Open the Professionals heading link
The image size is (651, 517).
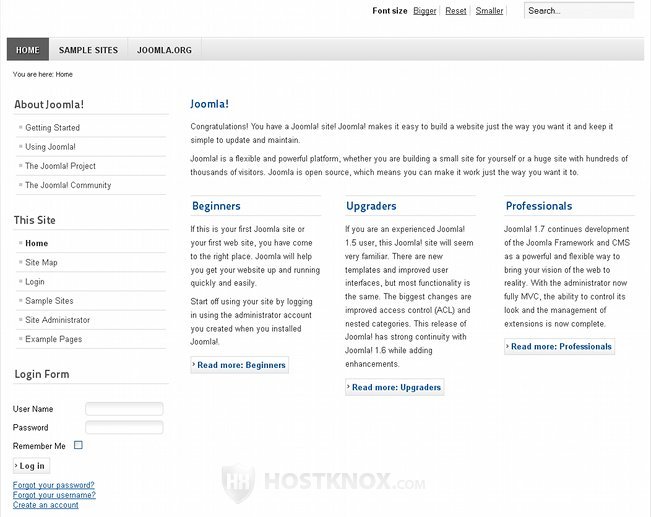539,206
